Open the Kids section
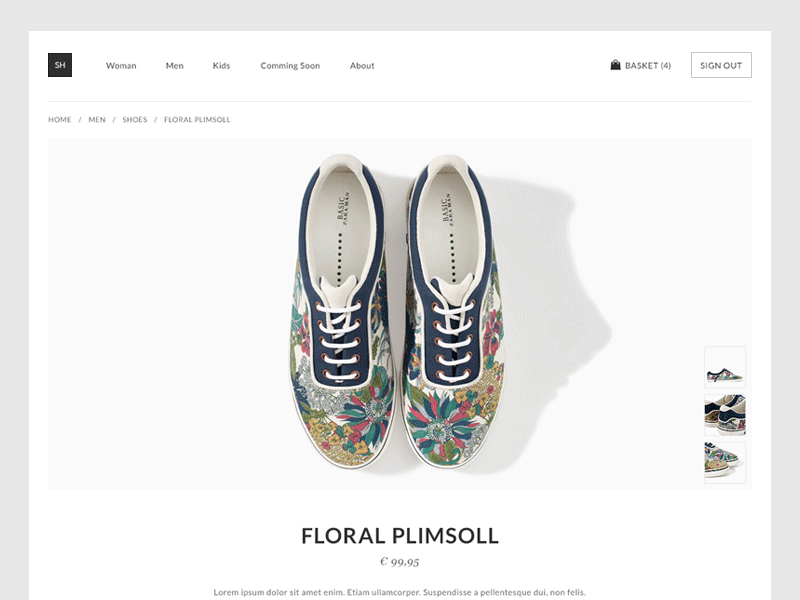This screenshot has height=600, width=800. (221, 66)
